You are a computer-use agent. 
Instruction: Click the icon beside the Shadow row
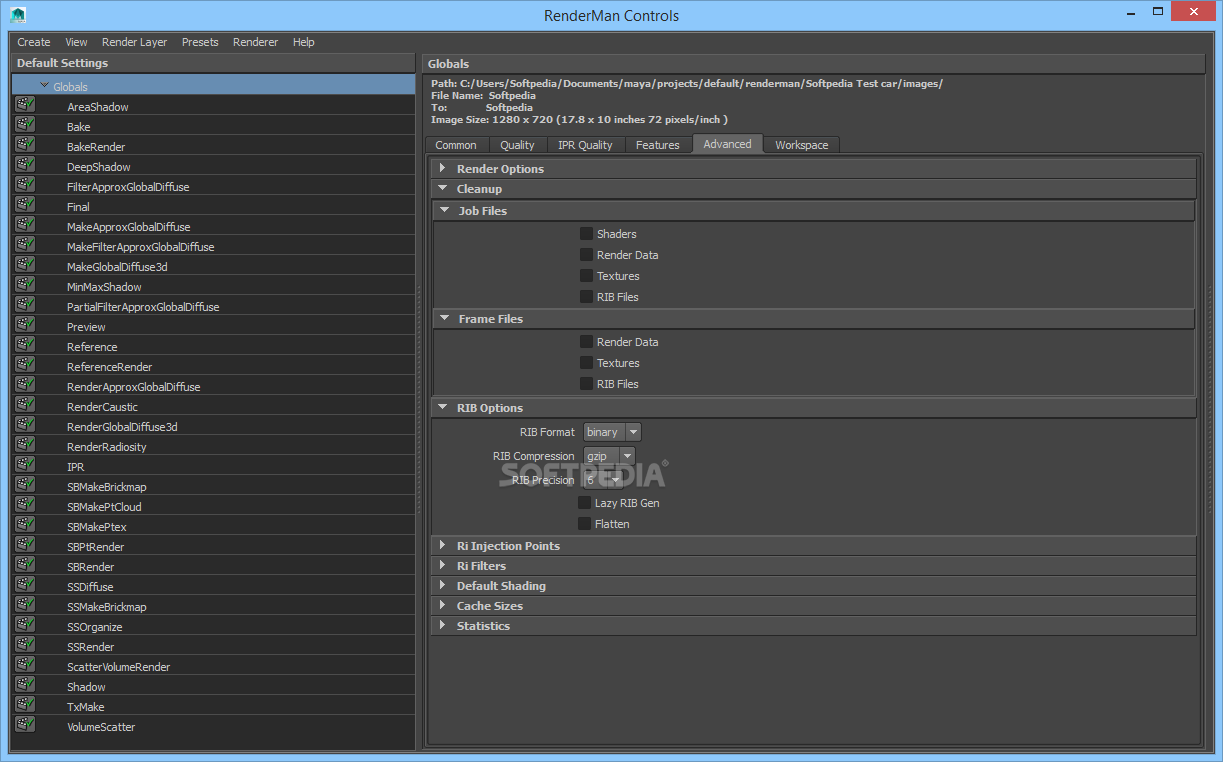tap(25, 685)
